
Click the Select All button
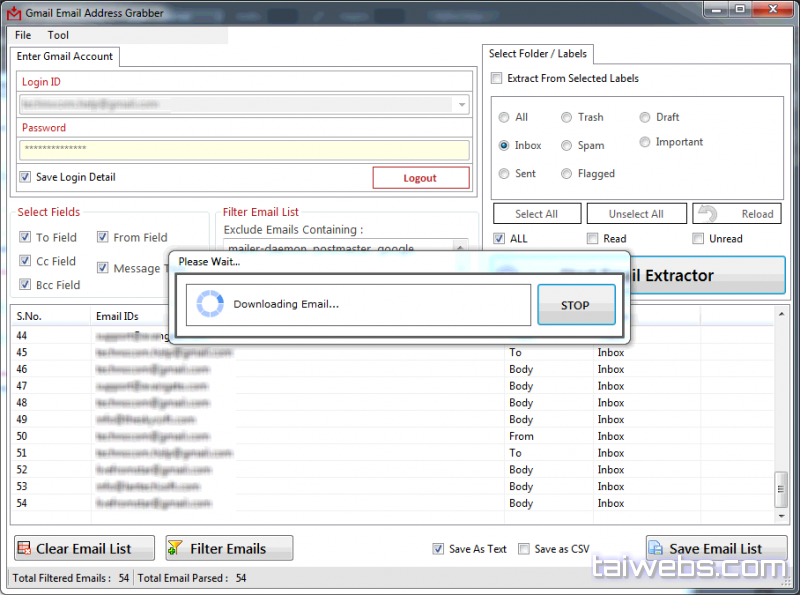pyautogui.click(x=536, y=213)
